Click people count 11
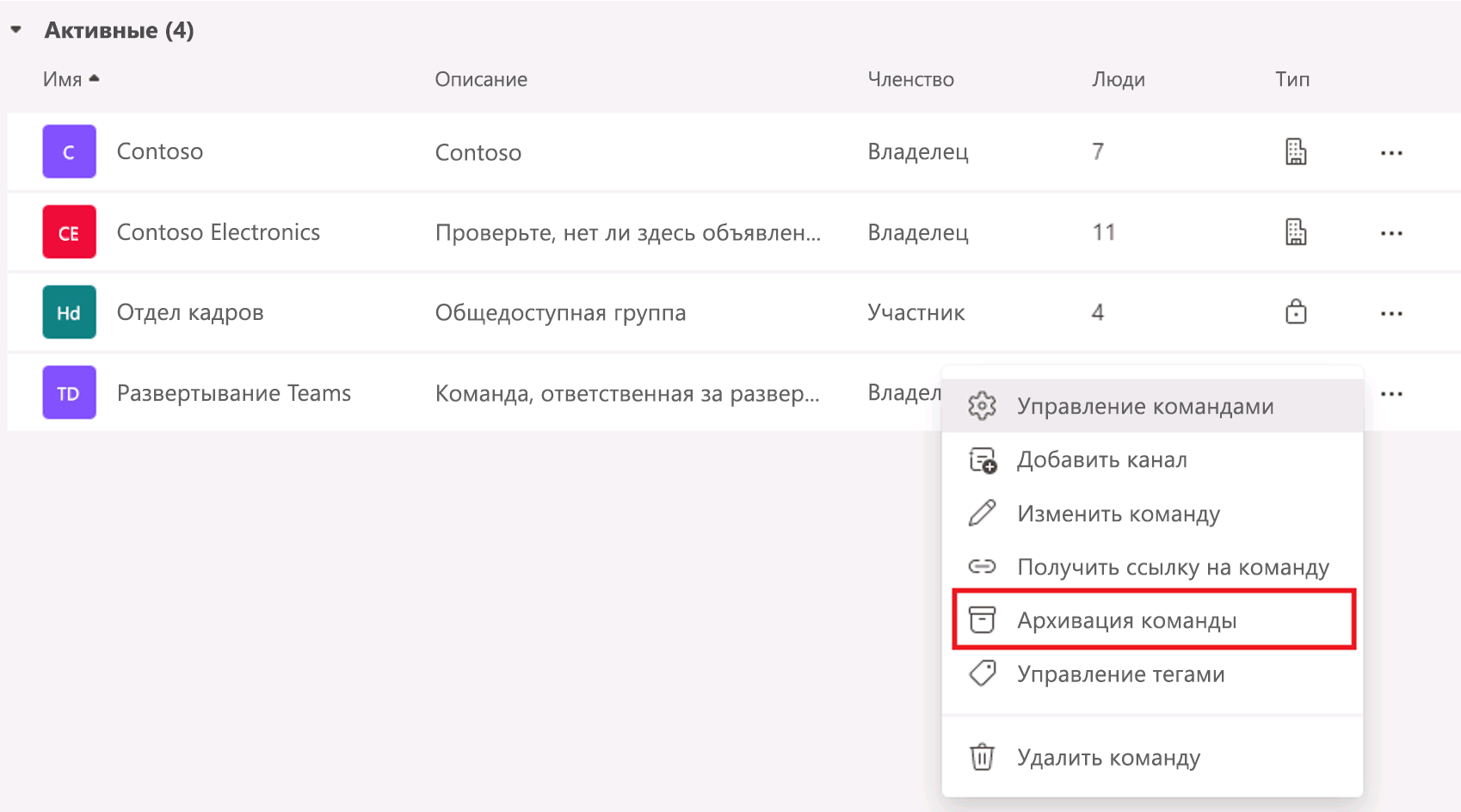This screenshot has width=1461, height=812. point(1104,232)
